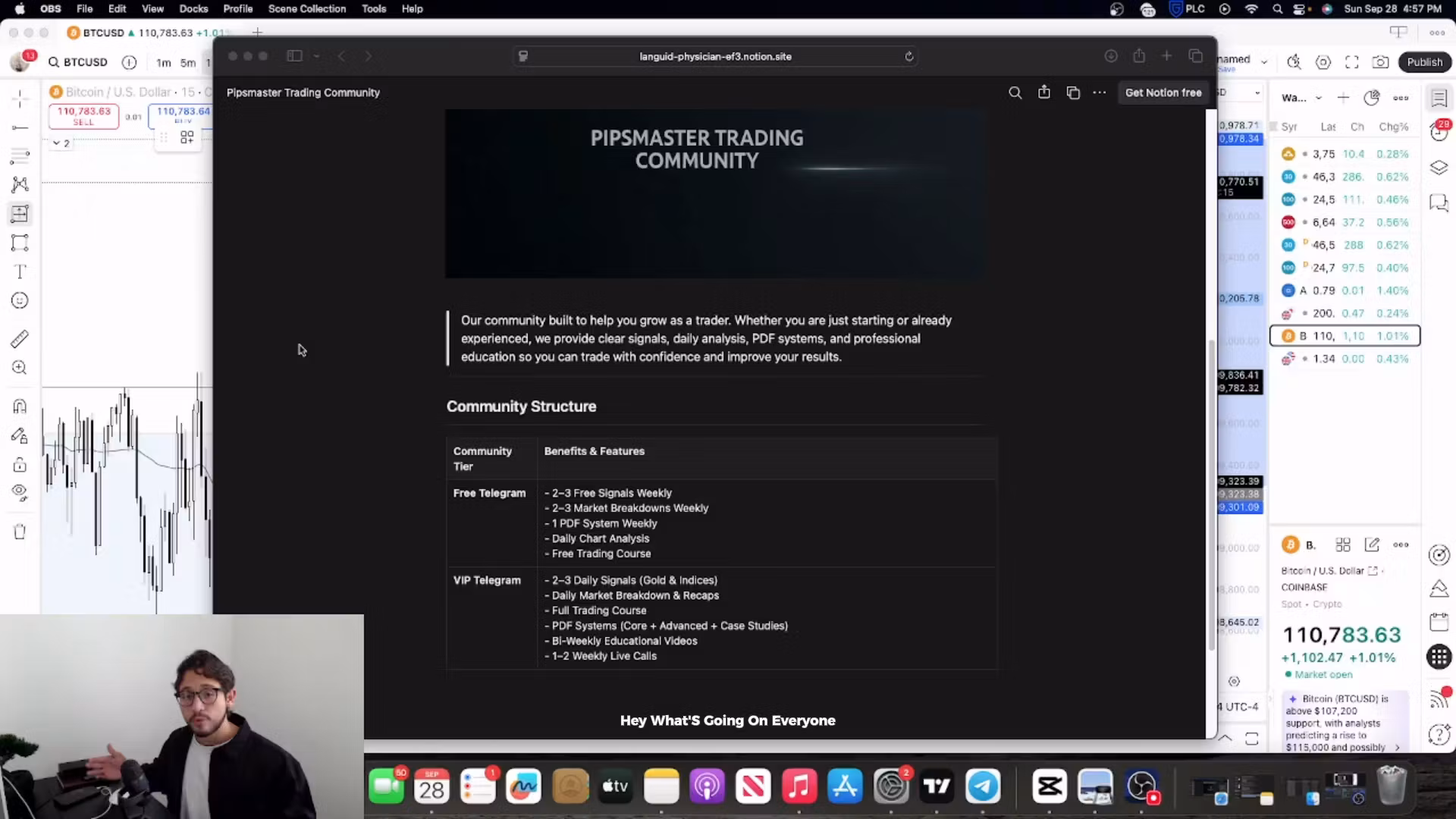Expand the collapsed indicators chevron labeled 2

click(56, 143)
